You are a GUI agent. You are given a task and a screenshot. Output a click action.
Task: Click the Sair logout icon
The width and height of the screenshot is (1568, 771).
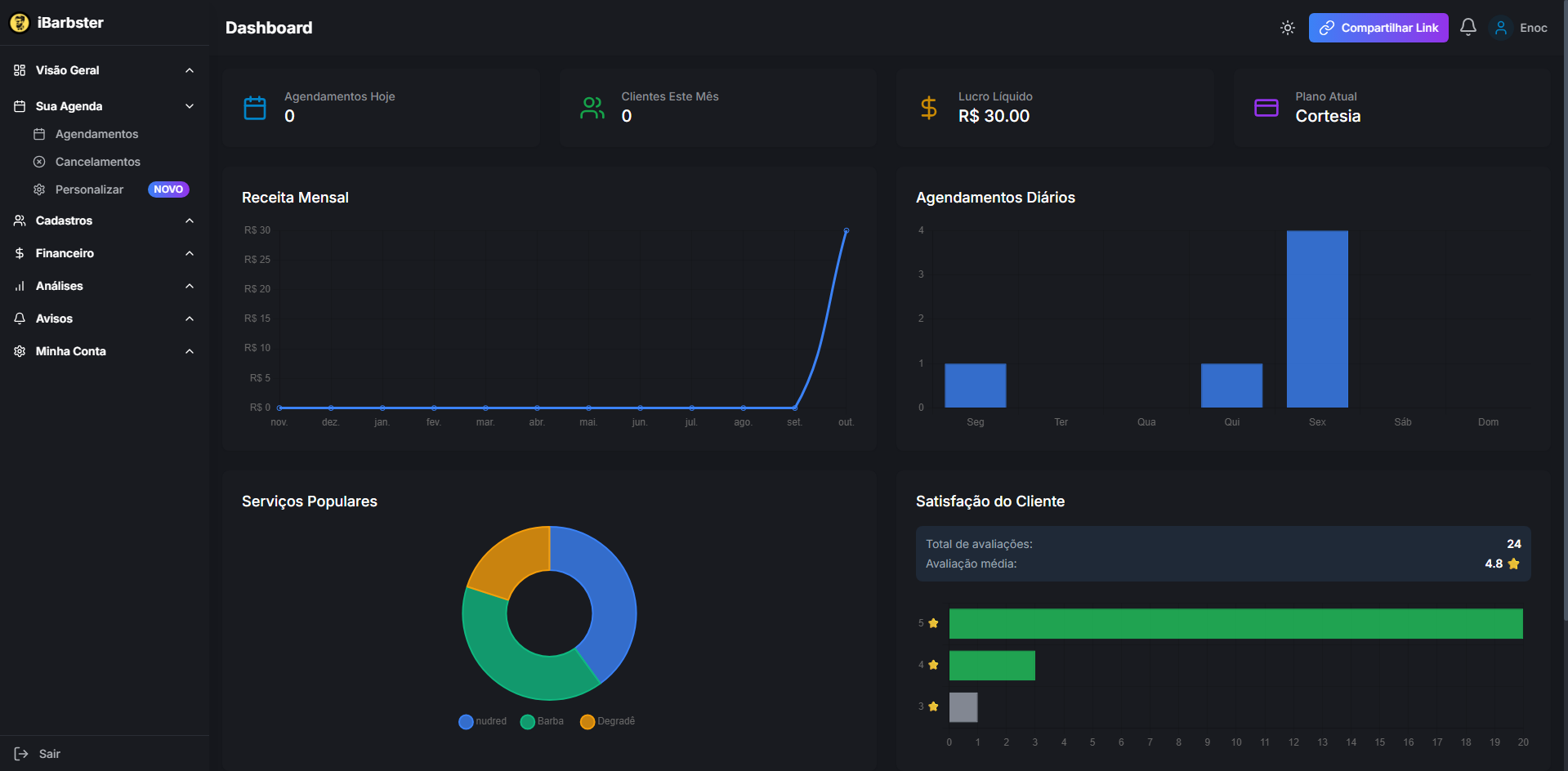click(21, 754)
